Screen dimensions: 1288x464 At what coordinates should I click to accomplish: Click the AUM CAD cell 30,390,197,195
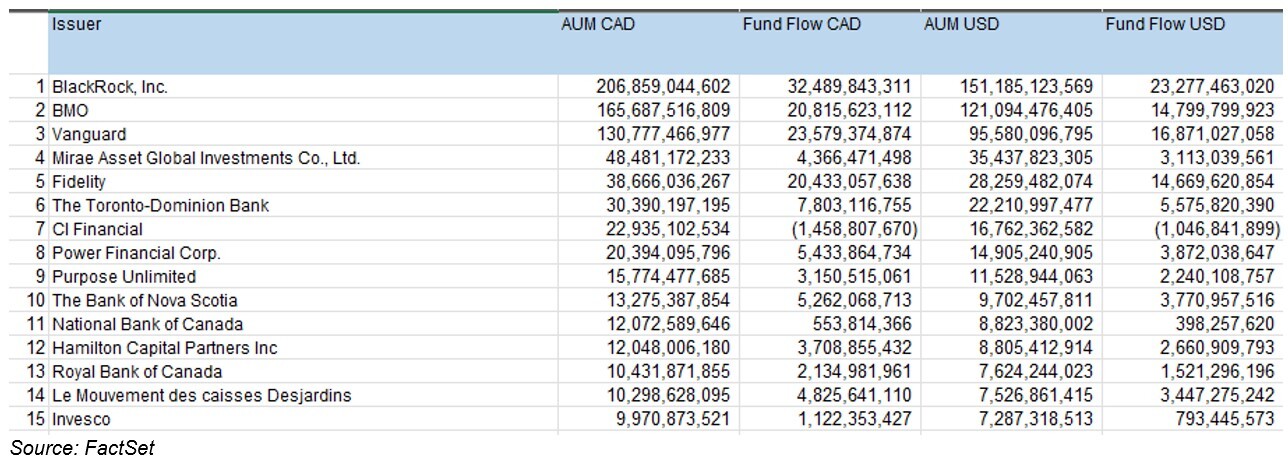[669, 205]
